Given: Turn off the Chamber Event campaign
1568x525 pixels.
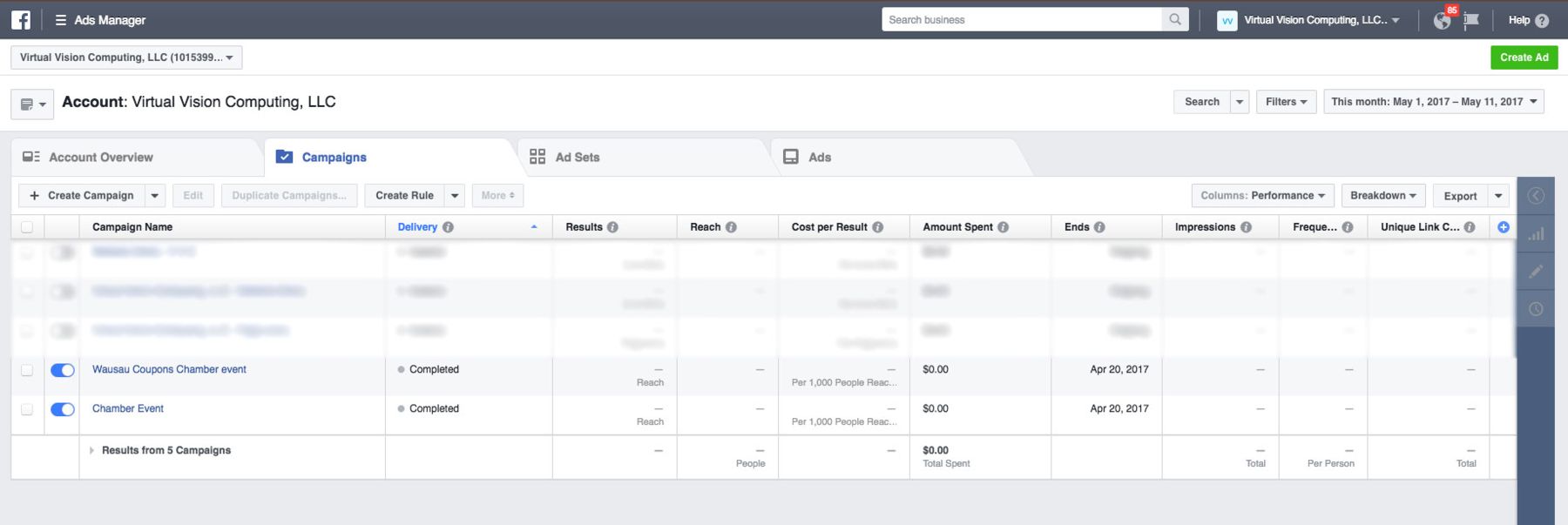Looking at the screenshot, I should pyautogui.click(x=63, y=409).
